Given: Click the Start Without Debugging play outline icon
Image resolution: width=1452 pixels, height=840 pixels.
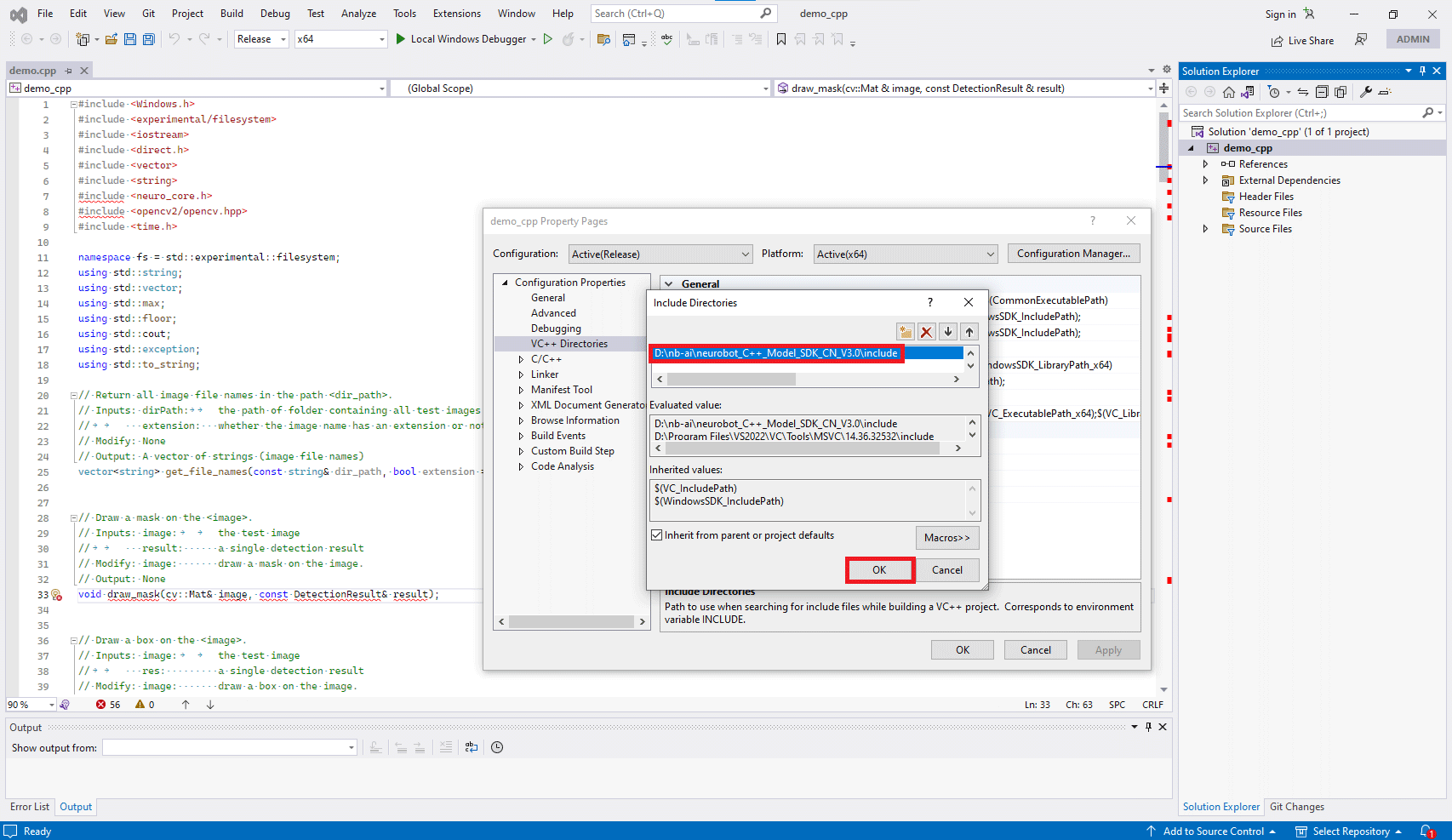Looking at the screenshot, I should click(548, 39).
